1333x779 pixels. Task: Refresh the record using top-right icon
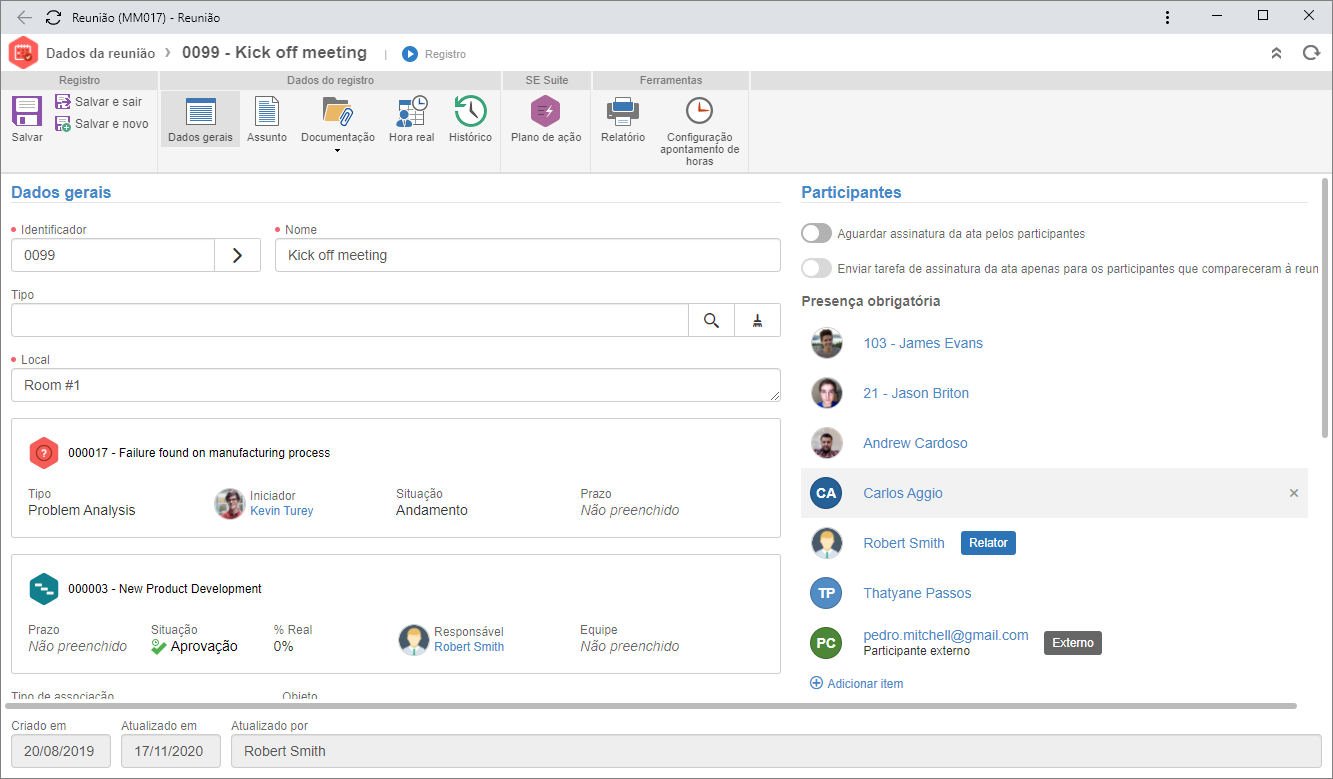point(1311,53)
